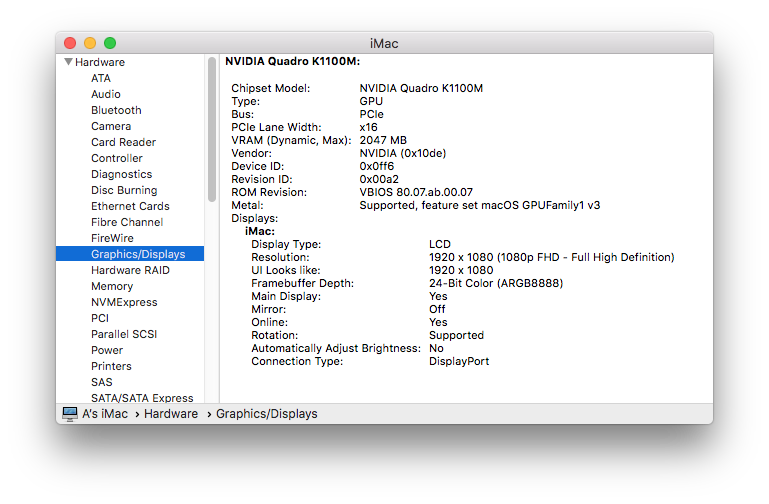
Task: Select Power in the sidebar
Action: 107,350
